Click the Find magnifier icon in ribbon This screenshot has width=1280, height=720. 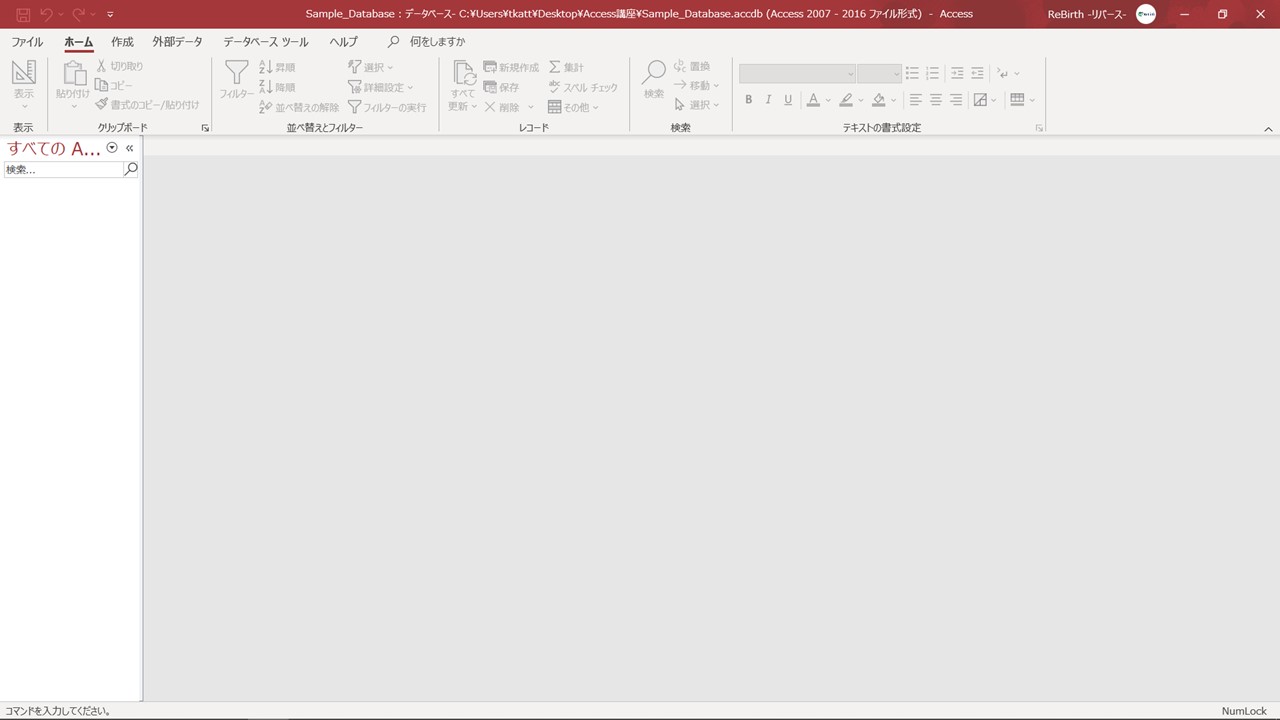(654, 73)
